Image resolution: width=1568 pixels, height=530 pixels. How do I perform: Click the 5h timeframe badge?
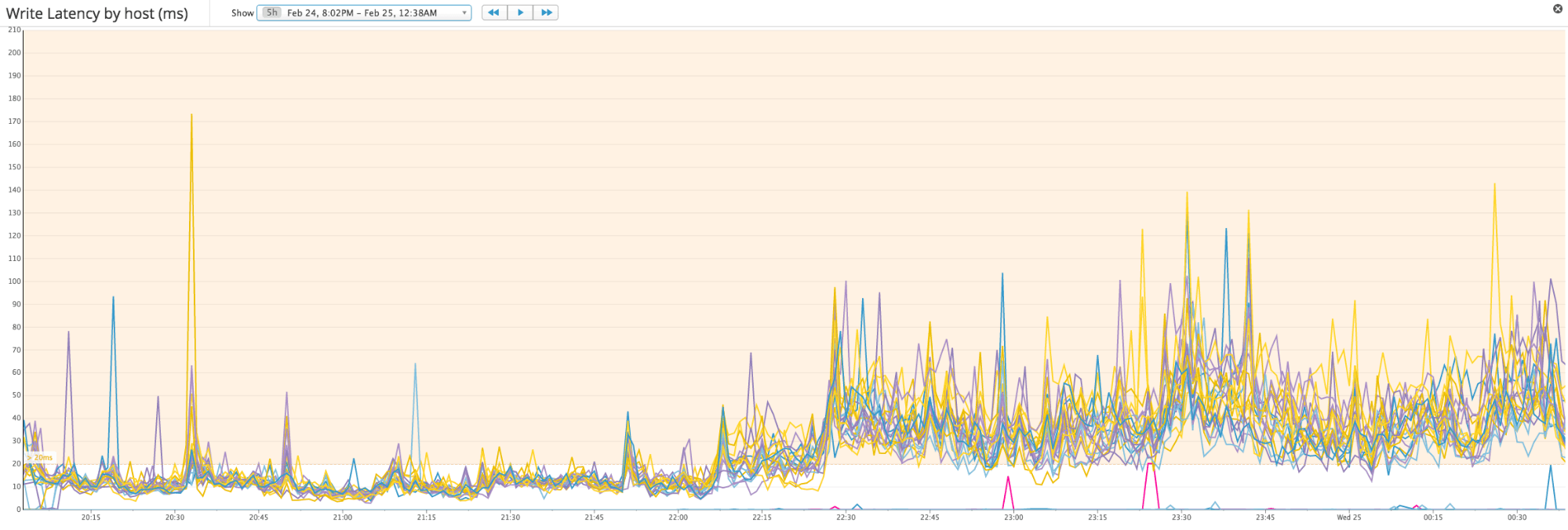[271, 13]
